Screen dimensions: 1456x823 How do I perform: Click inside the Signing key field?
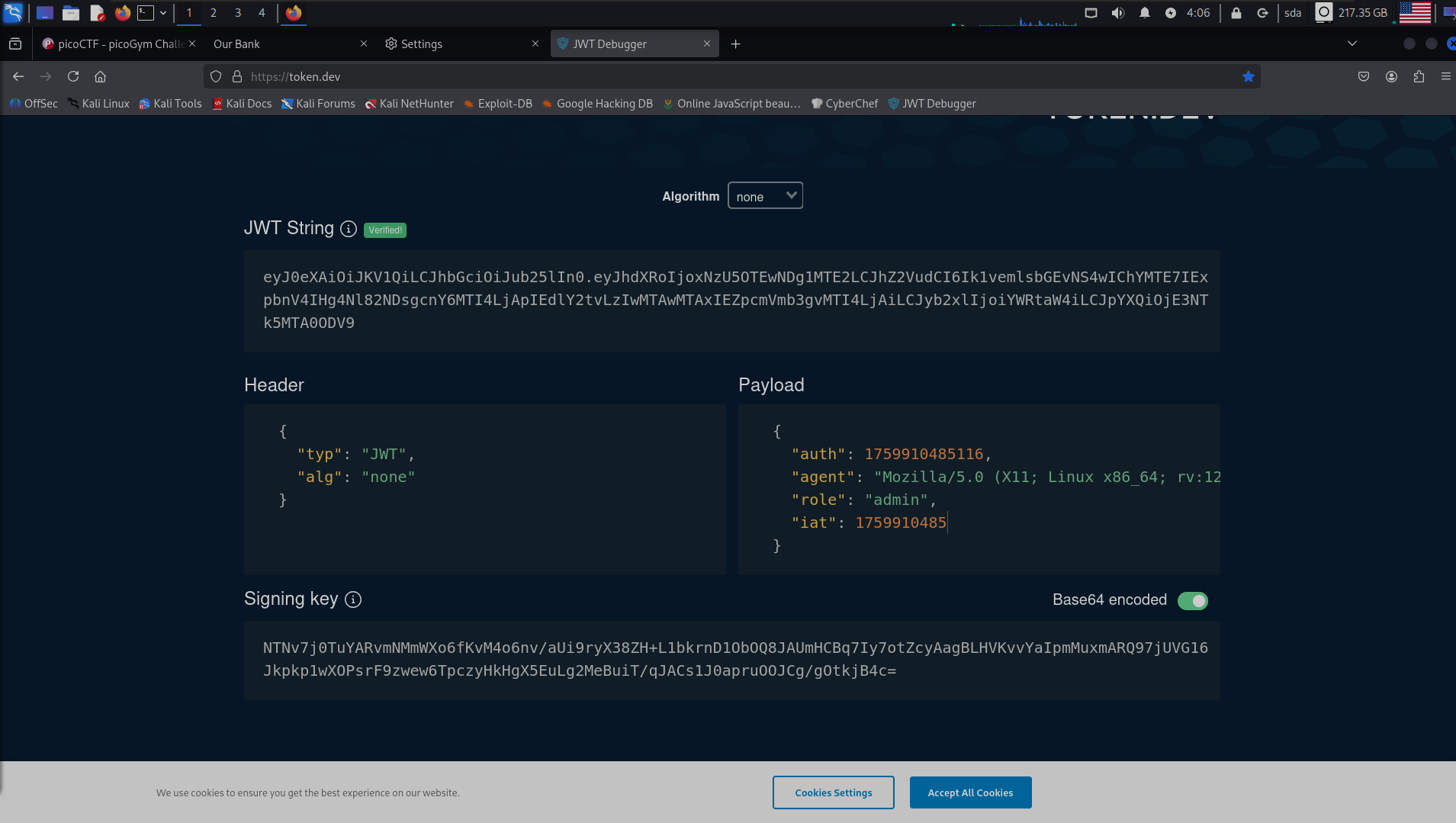[731, 660]
